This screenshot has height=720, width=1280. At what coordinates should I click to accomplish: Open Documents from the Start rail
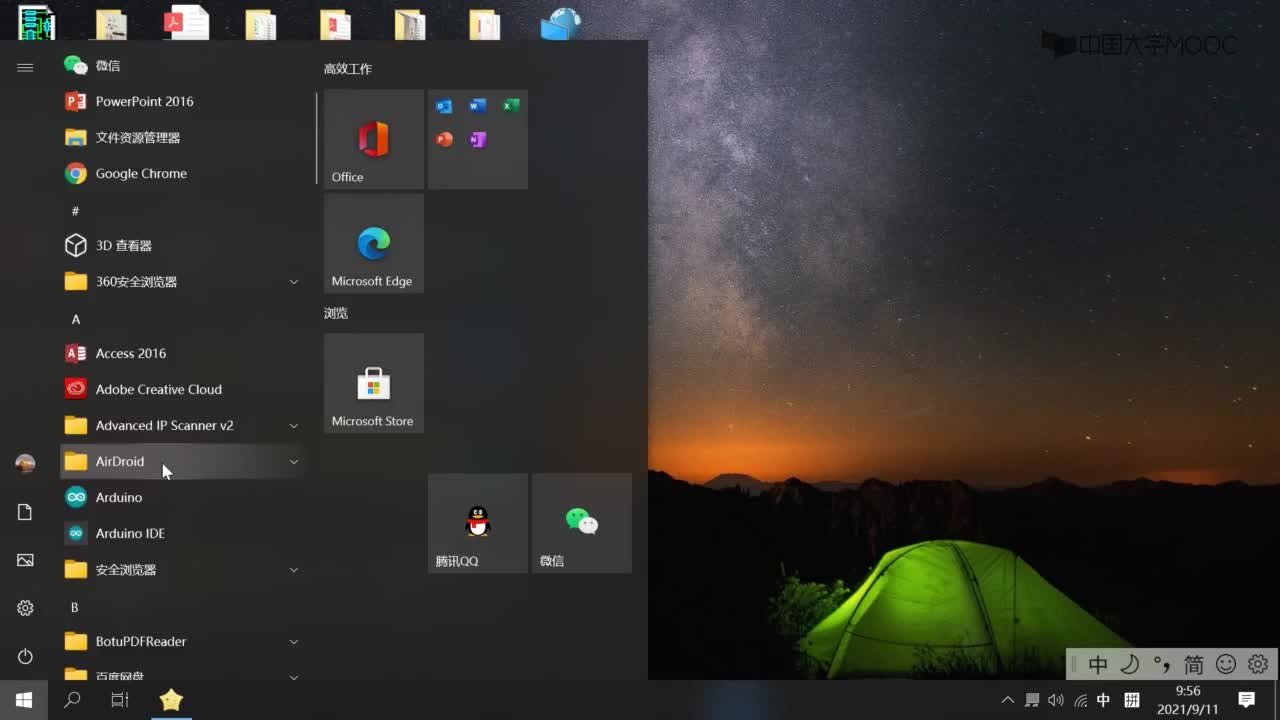point(25,512)
